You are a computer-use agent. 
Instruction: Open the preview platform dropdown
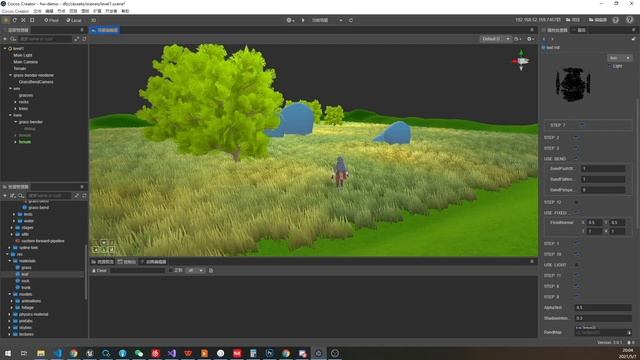coord(328,20)
